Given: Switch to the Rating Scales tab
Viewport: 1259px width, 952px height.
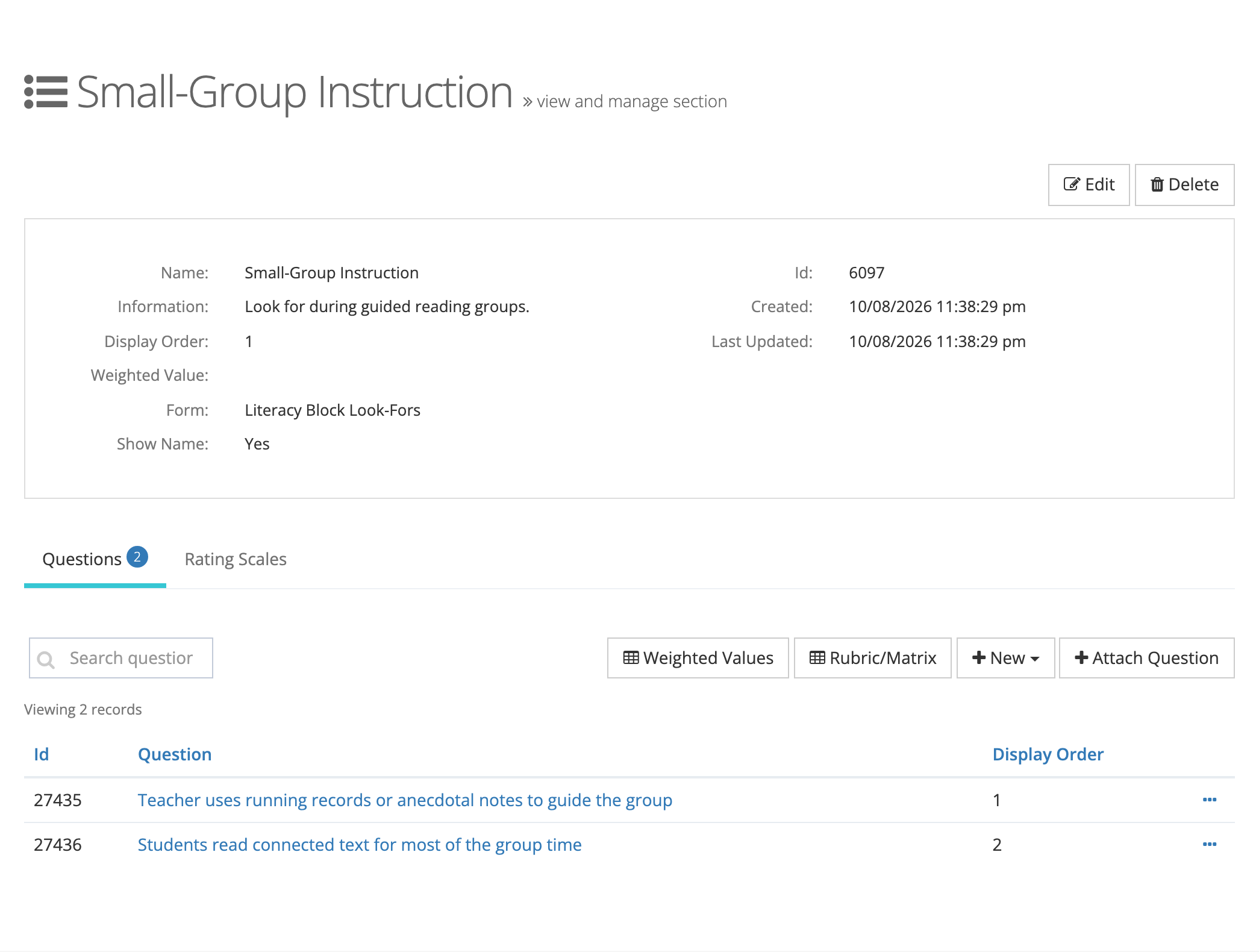Looking at the screenshot, I should [236, 559].
